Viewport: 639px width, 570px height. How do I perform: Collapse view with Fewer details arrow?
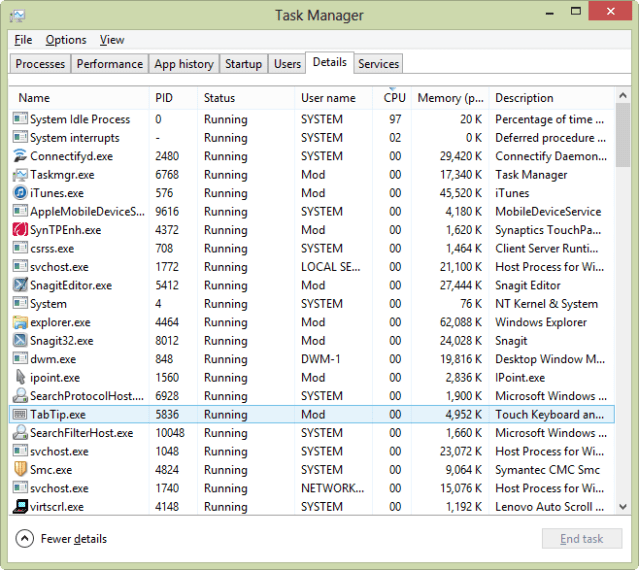24,539
